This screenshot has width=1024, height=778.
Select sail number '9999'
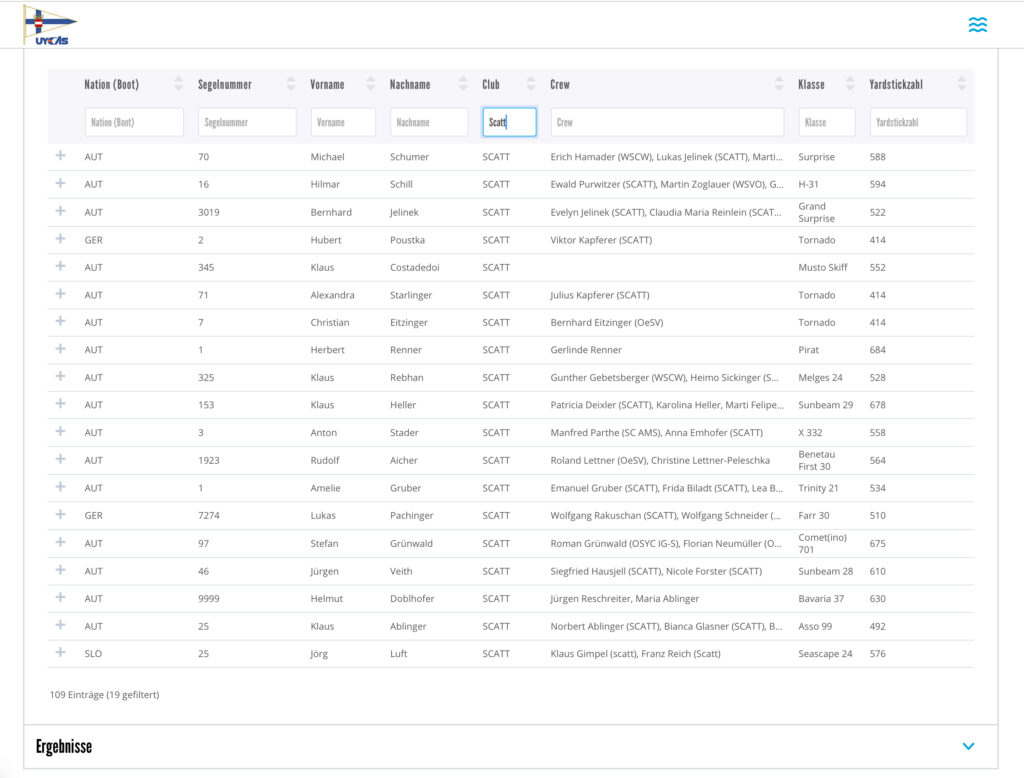point(209,598)
